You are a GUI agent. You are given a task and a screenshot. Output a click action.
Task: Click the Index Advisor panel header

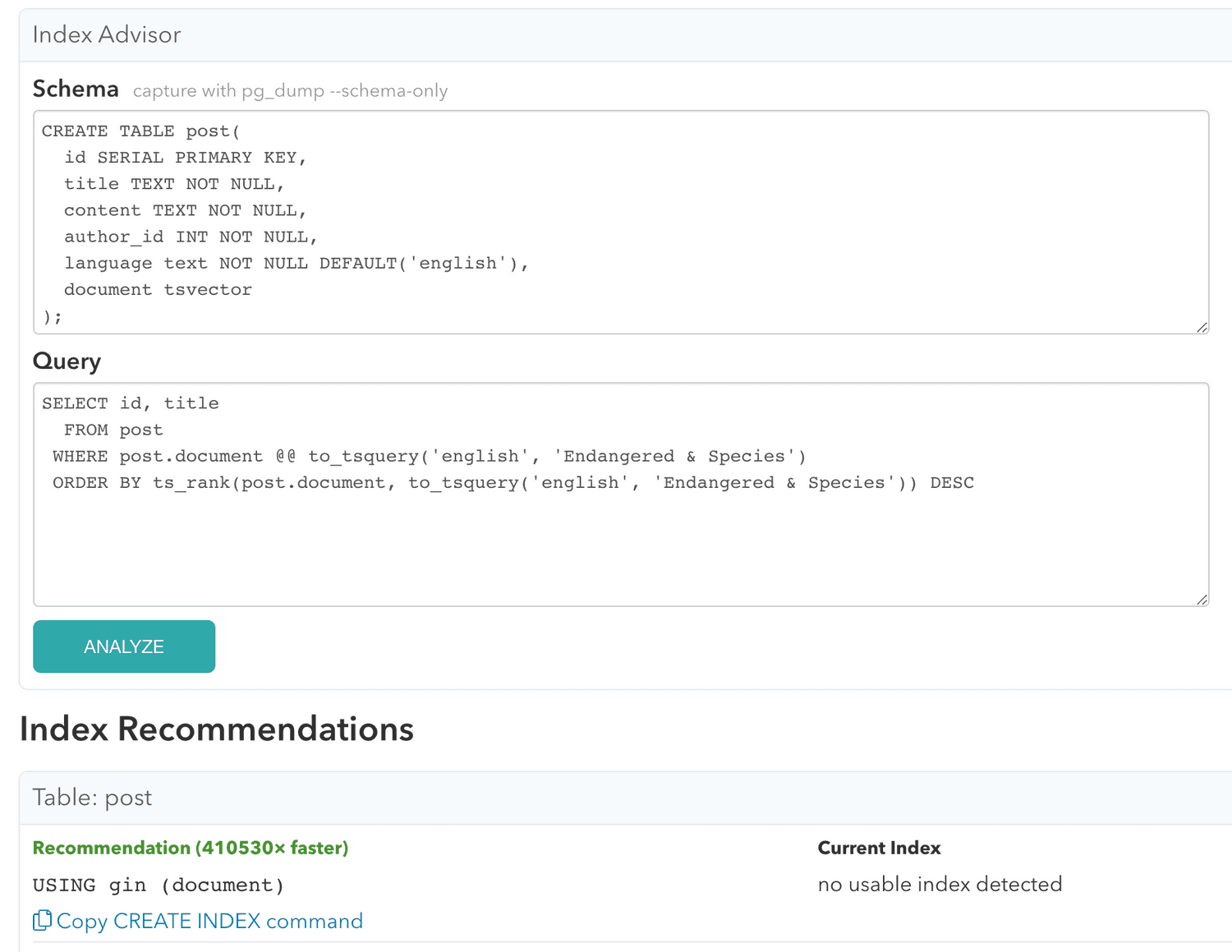[107, 35]
